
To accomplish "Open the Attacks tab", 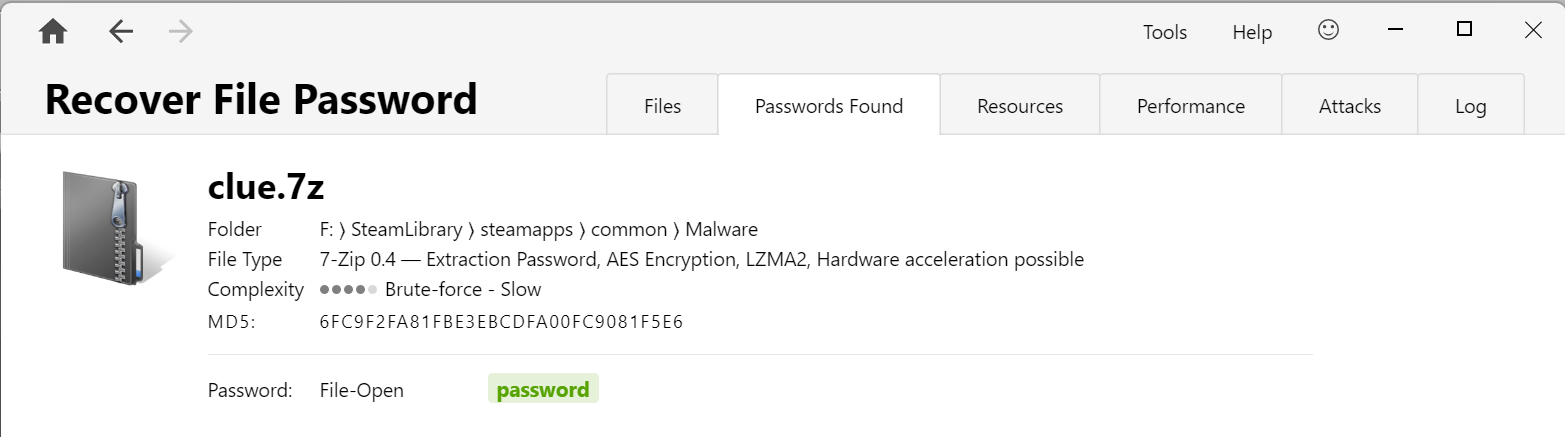I will click(x=1350, y=105).
